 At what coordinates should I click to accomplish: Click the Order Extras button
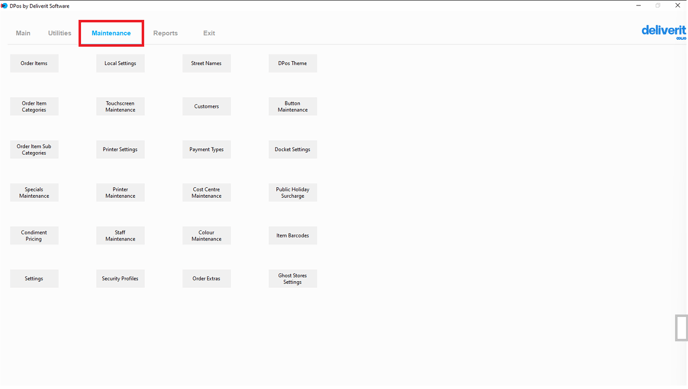point(206,278)
